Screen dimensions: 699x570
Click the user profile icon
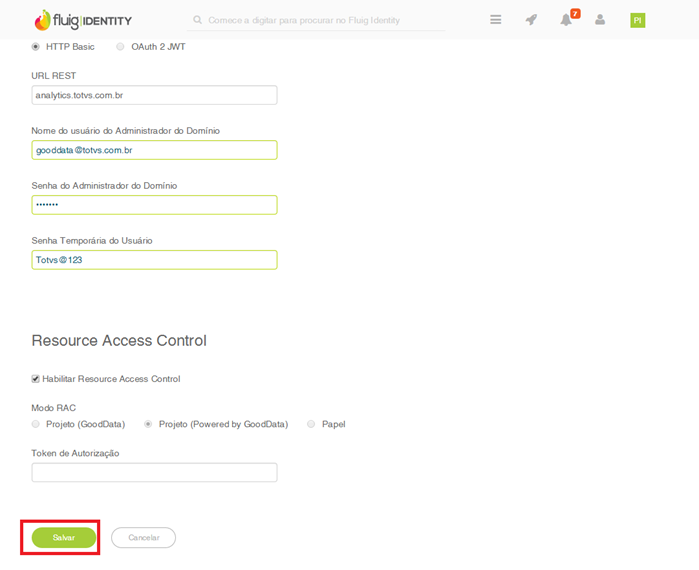600,20
